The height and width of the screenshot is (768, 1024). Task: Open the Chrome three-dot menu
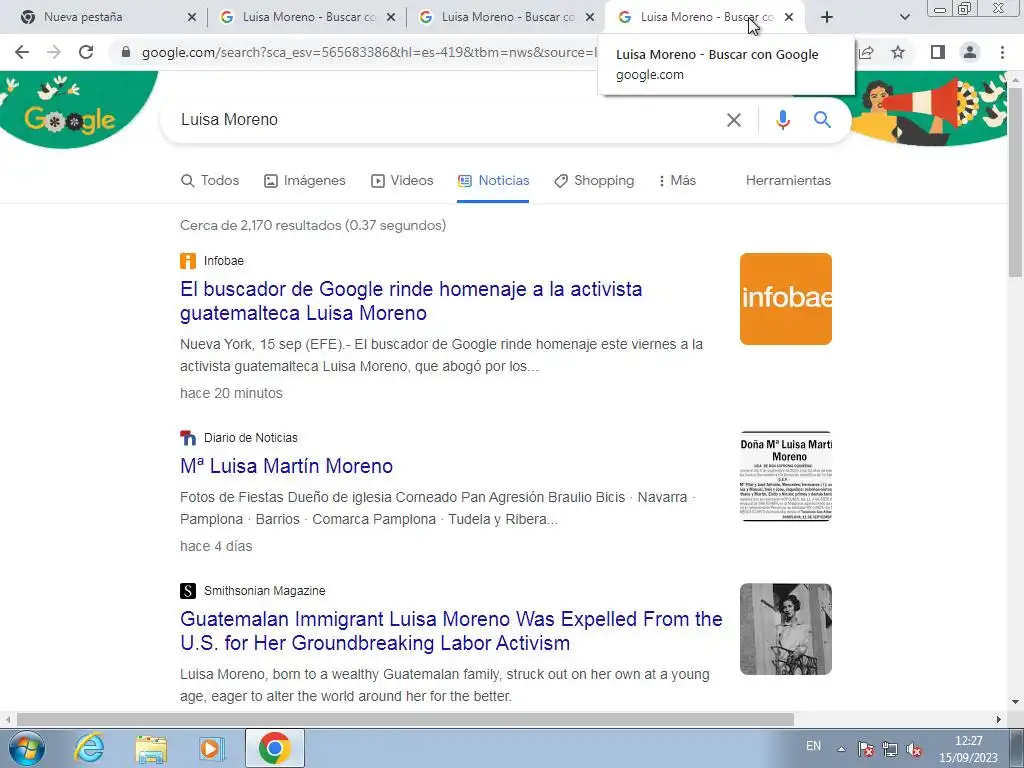coord(1002,52)
